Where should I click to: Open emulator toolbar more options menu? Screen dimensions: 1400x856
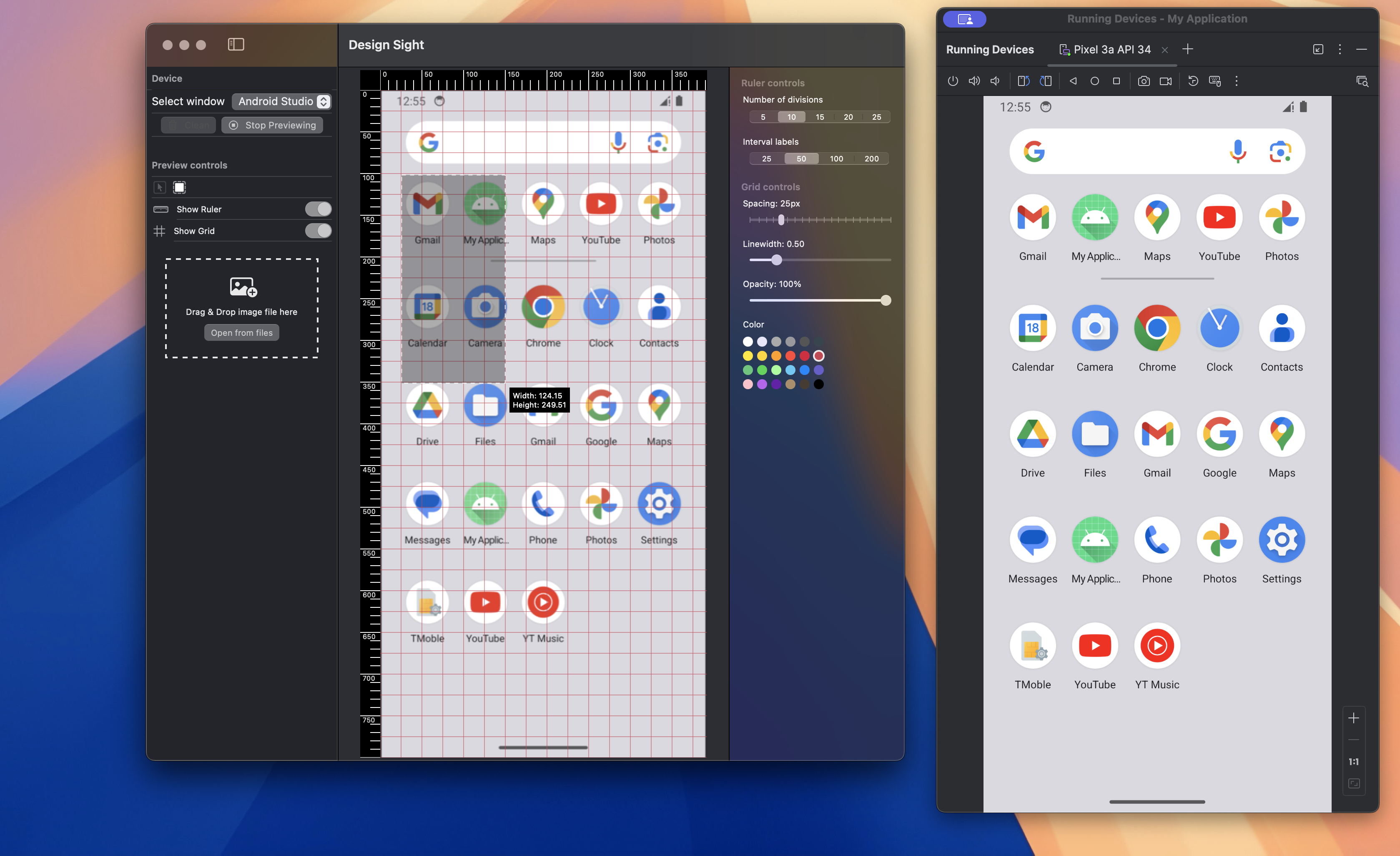[x=1237, y=81]
